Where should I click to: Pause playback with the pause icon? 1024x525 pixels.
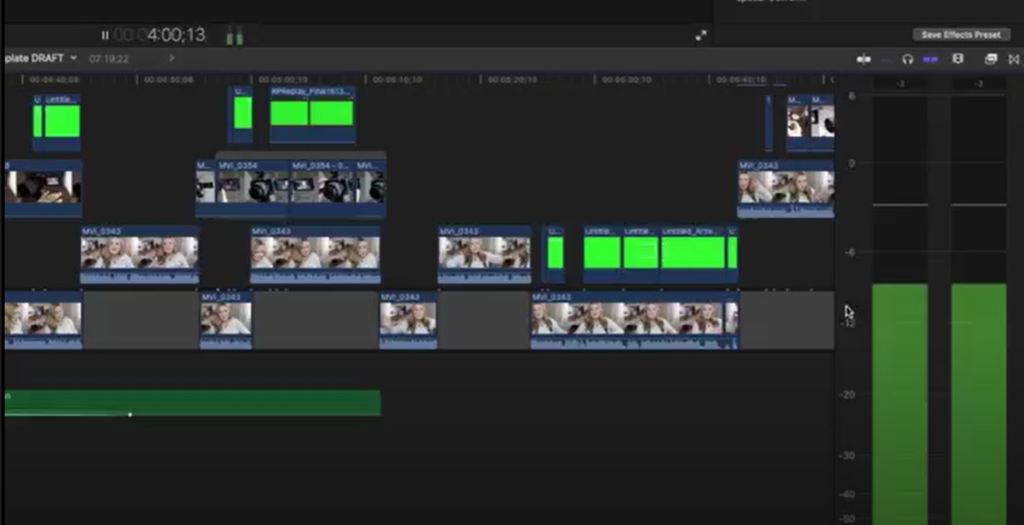pyautogui.click(x=105, y=35)
